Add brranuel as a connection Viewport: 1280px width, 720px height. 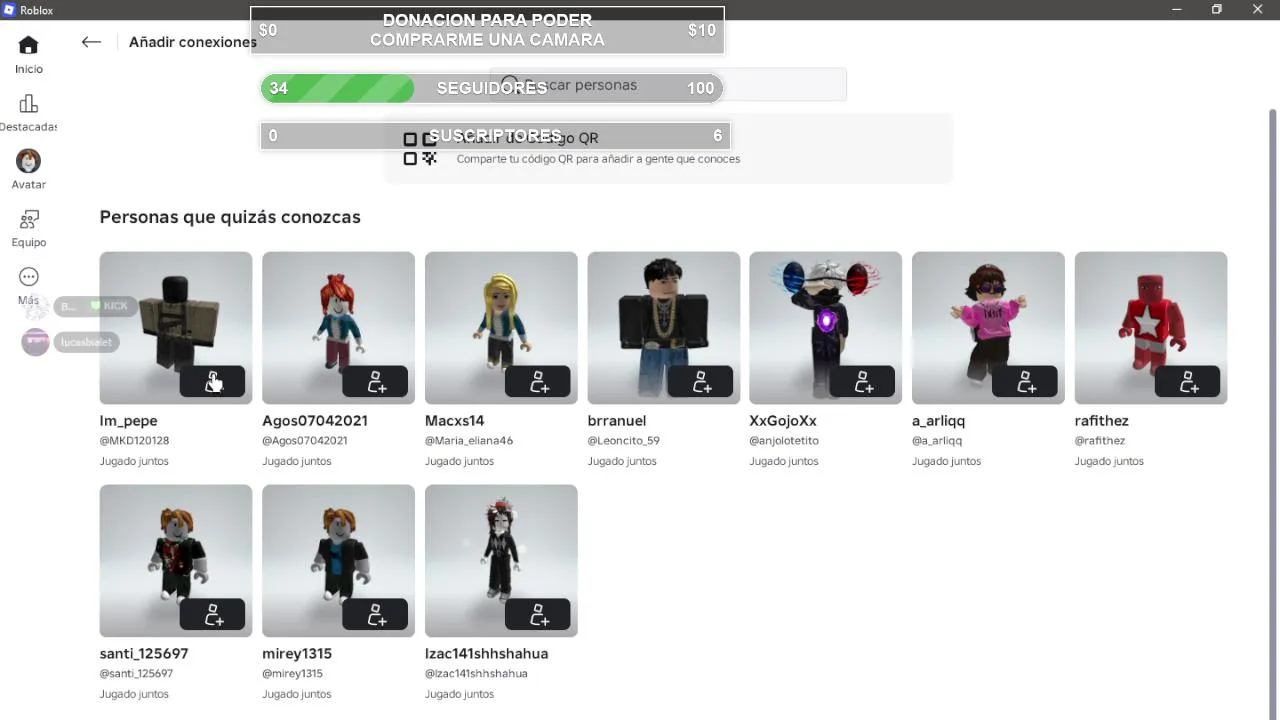coord(701,382)
